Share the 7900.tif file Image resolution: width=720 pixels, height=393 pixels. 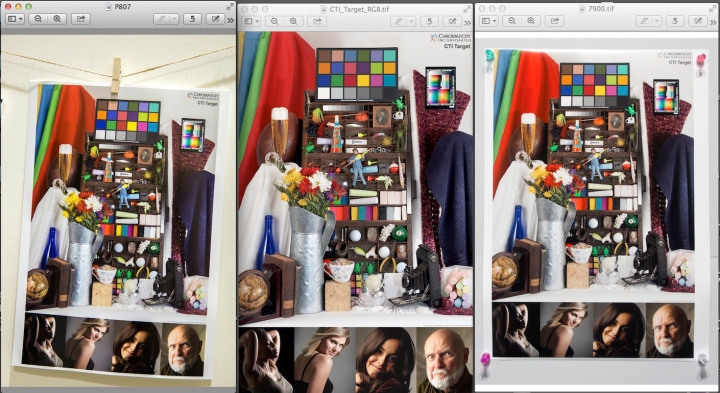(555, 21)
